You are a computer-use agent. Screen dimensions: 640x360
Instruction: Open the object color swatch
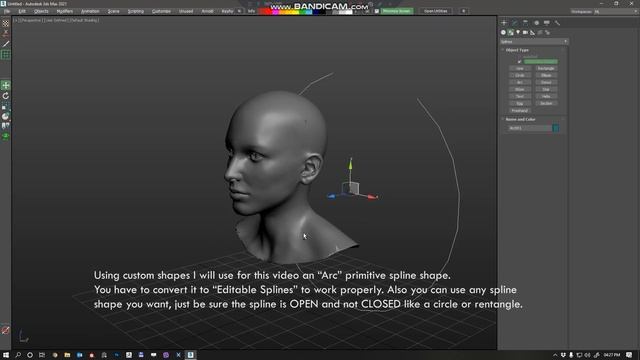click(556, 128)
